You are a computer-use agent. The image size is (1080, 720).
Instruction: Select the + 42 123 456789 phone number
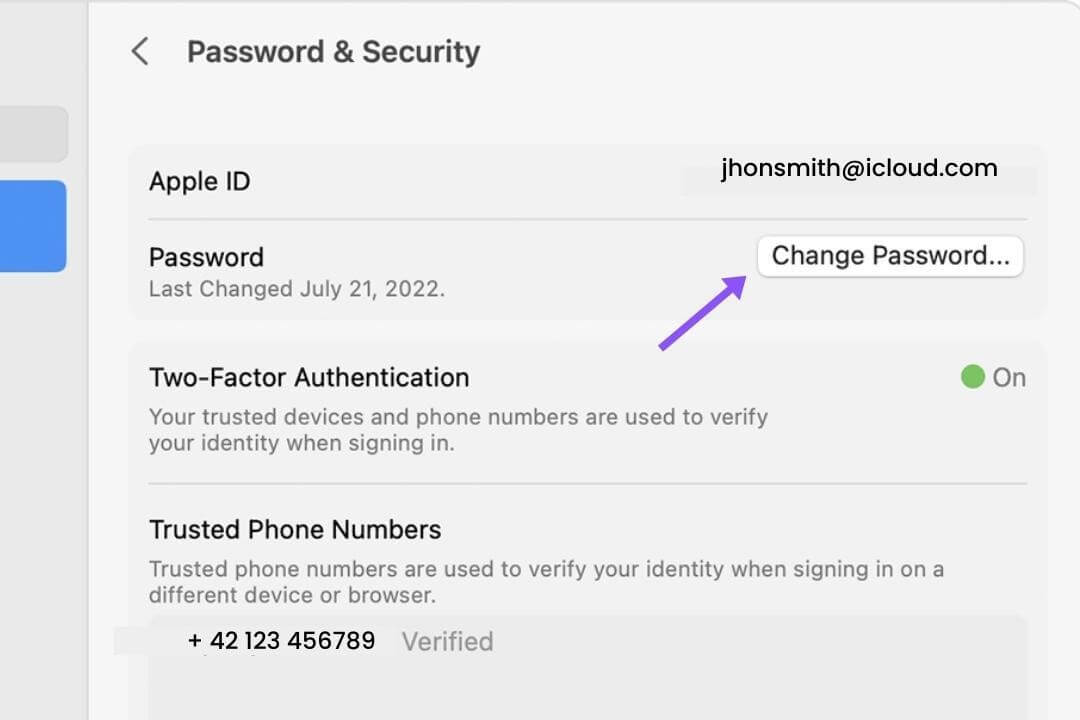[282, 641]
